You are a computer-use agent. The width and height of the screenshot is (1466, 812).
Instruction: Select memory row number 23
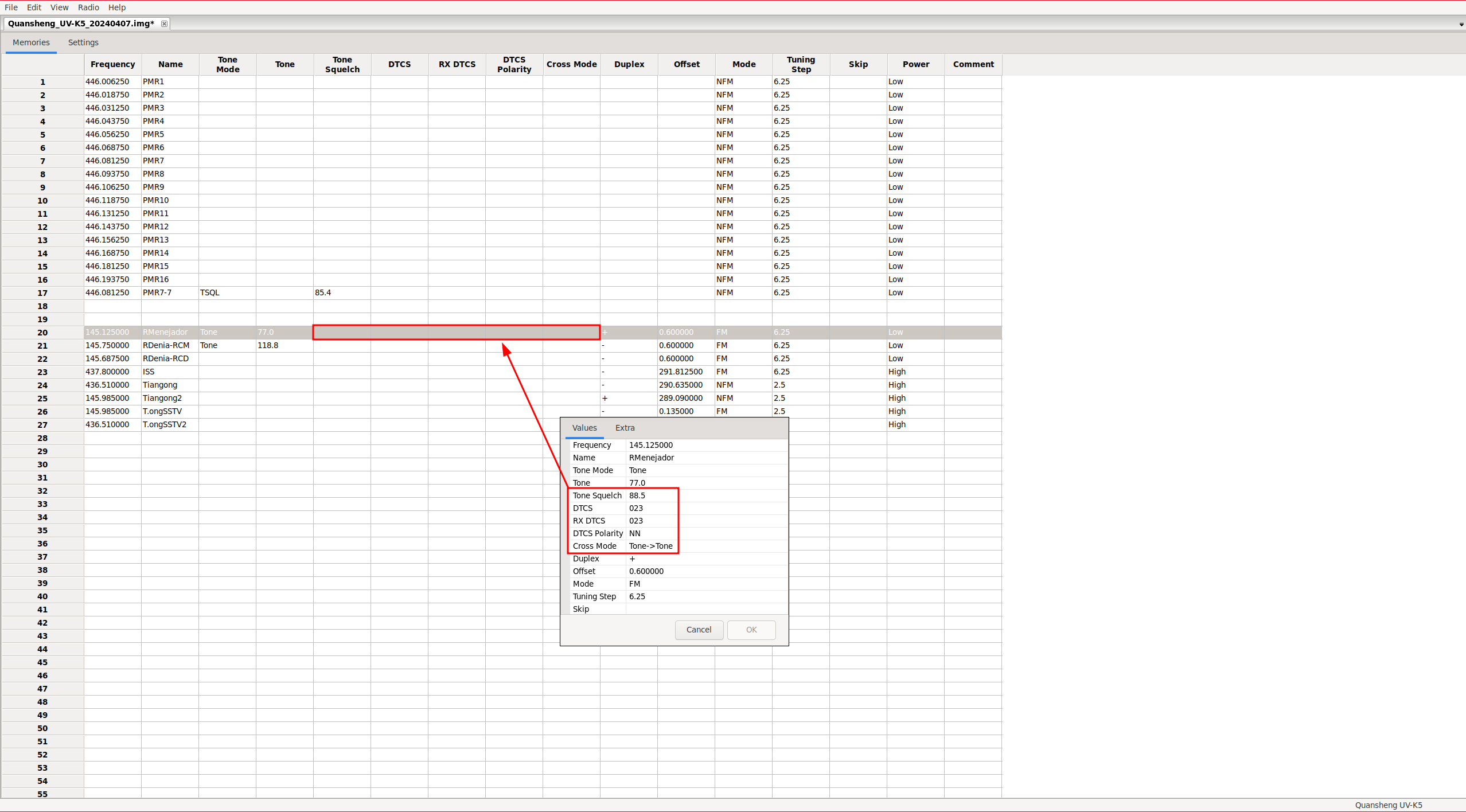click(x=42, y=372)
